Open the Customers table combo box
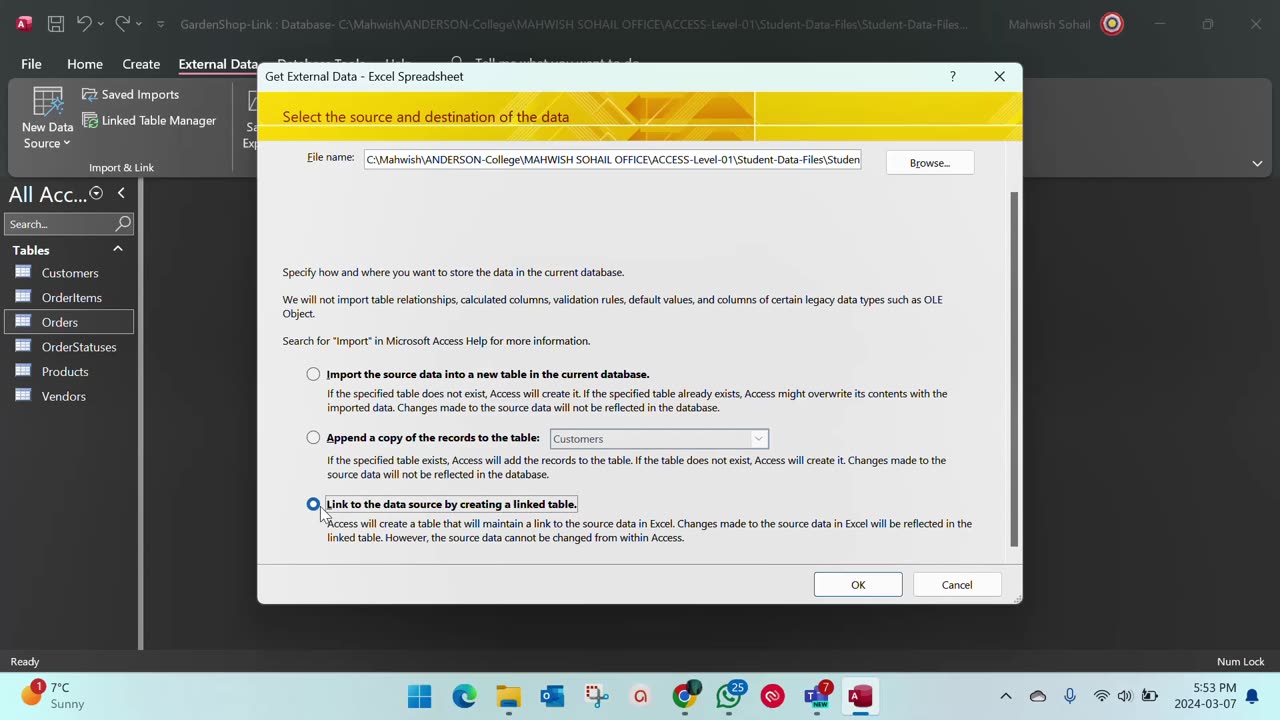The image size is (1280, 720). 659,438
